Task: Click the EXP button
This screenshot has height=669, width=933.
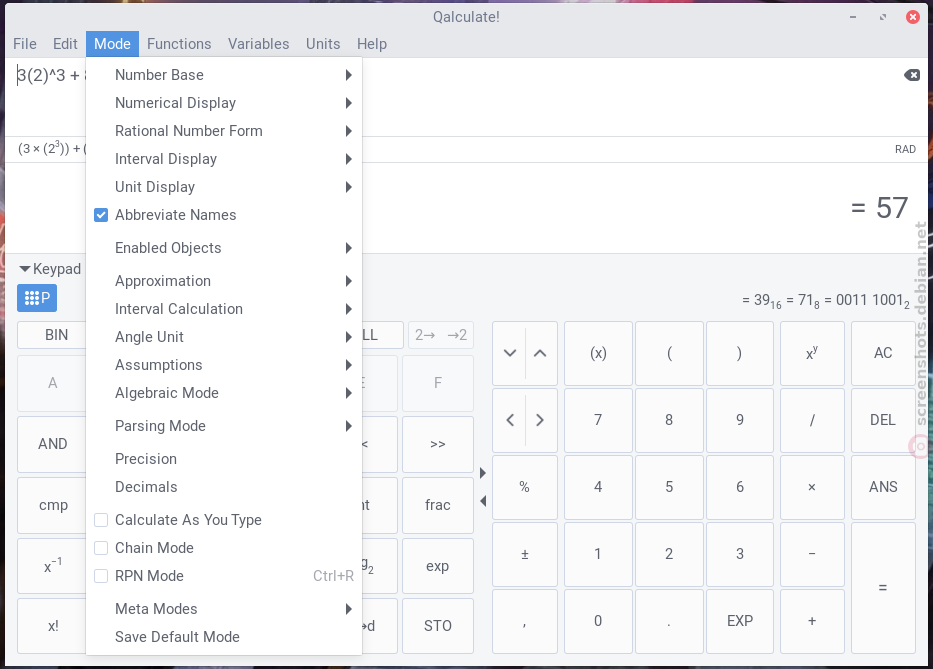Action: [740, 621]
